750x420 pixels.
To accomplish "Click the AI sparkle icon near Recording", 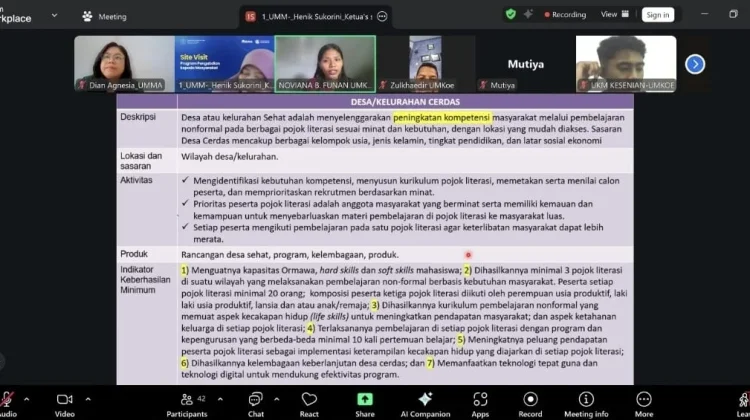I will click(528, 14).
